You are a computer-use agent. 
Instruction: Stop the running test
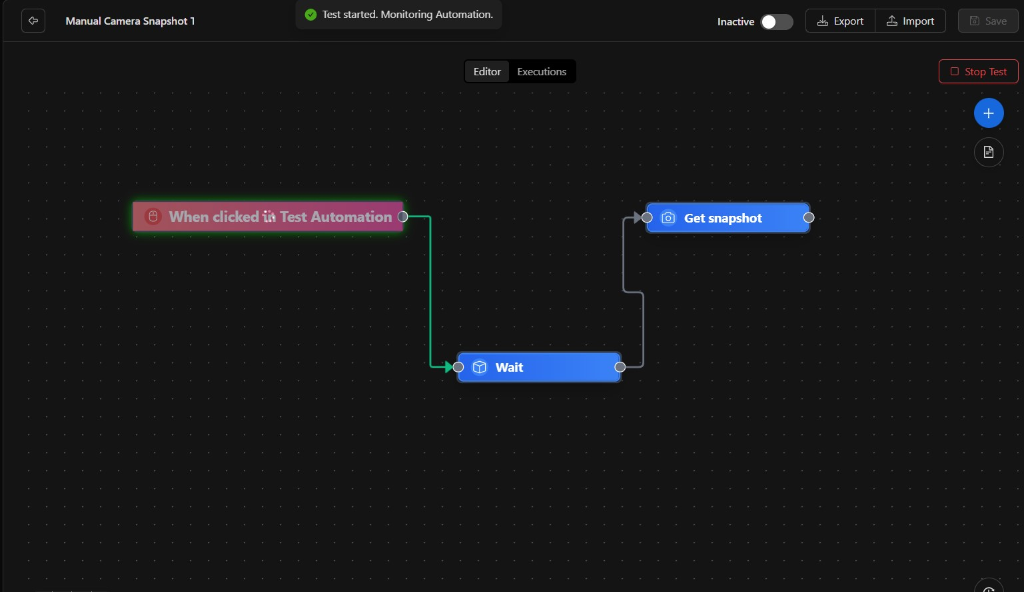click(x=978, y=71)
